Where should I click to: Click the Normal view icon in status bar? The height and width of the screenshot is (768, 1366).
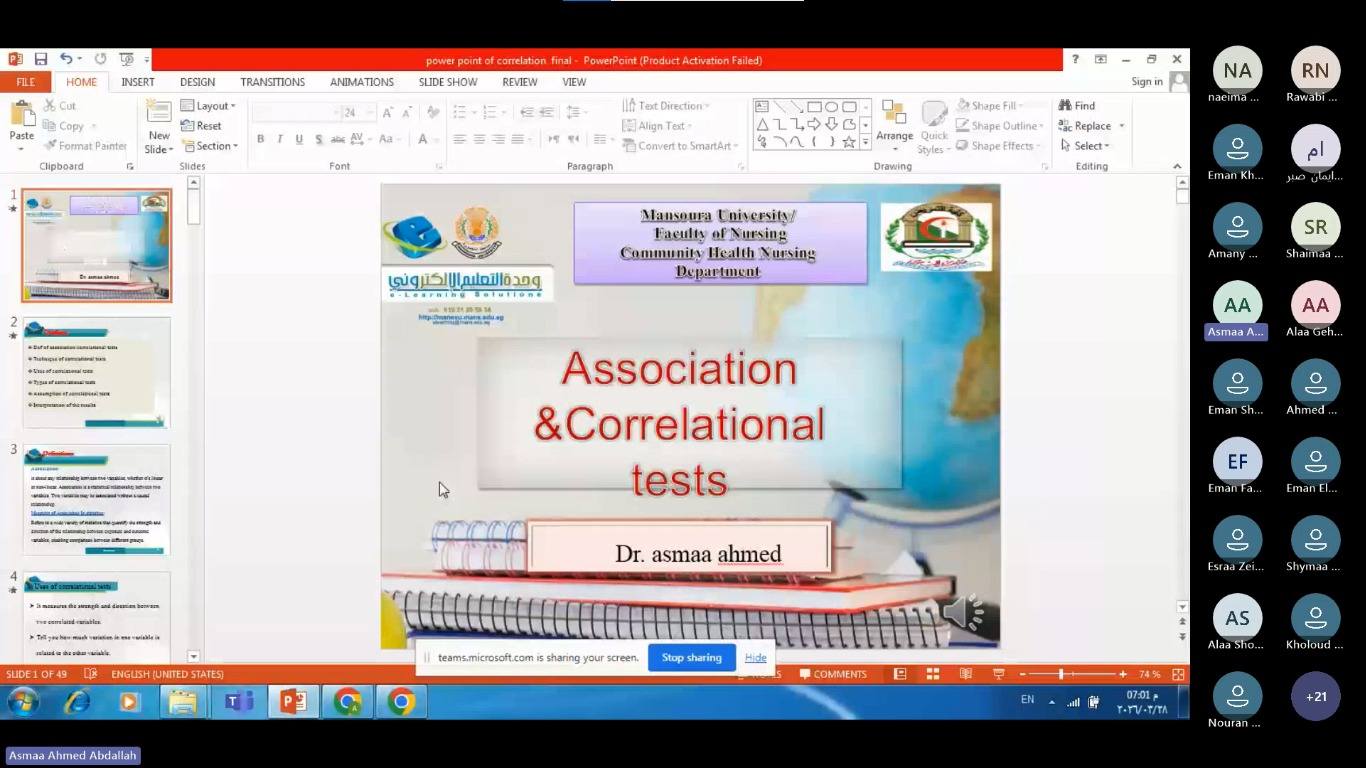coord(900,674)
